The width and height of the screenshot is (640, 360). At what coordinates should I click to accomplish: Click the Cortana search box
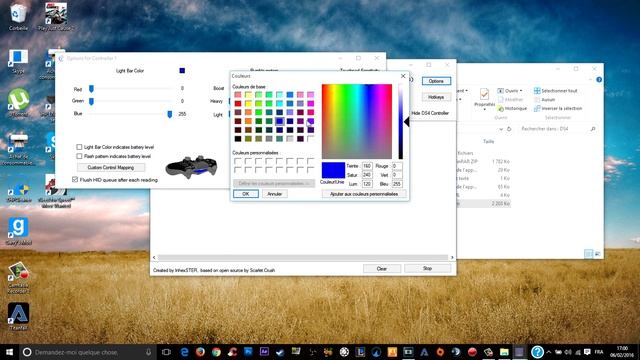coord(88,352)
